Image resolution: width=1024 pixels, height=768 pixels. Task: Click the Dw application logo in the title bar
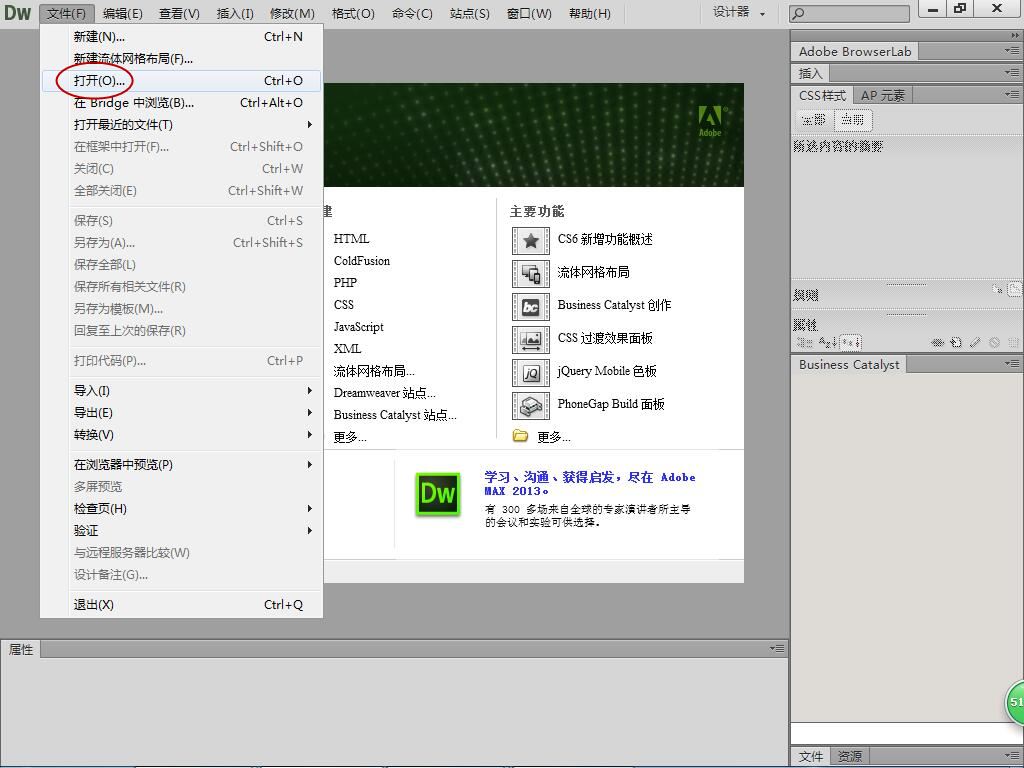[18, 12]
